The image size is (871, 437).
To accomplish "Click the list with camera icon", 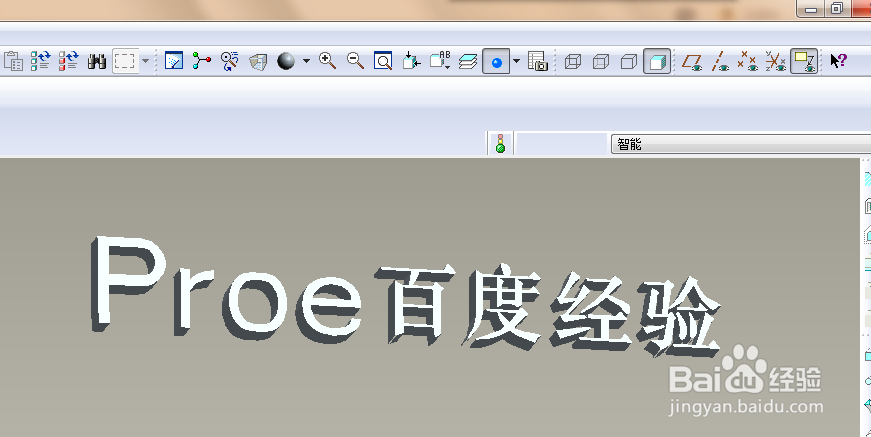I will coord(538,61).
